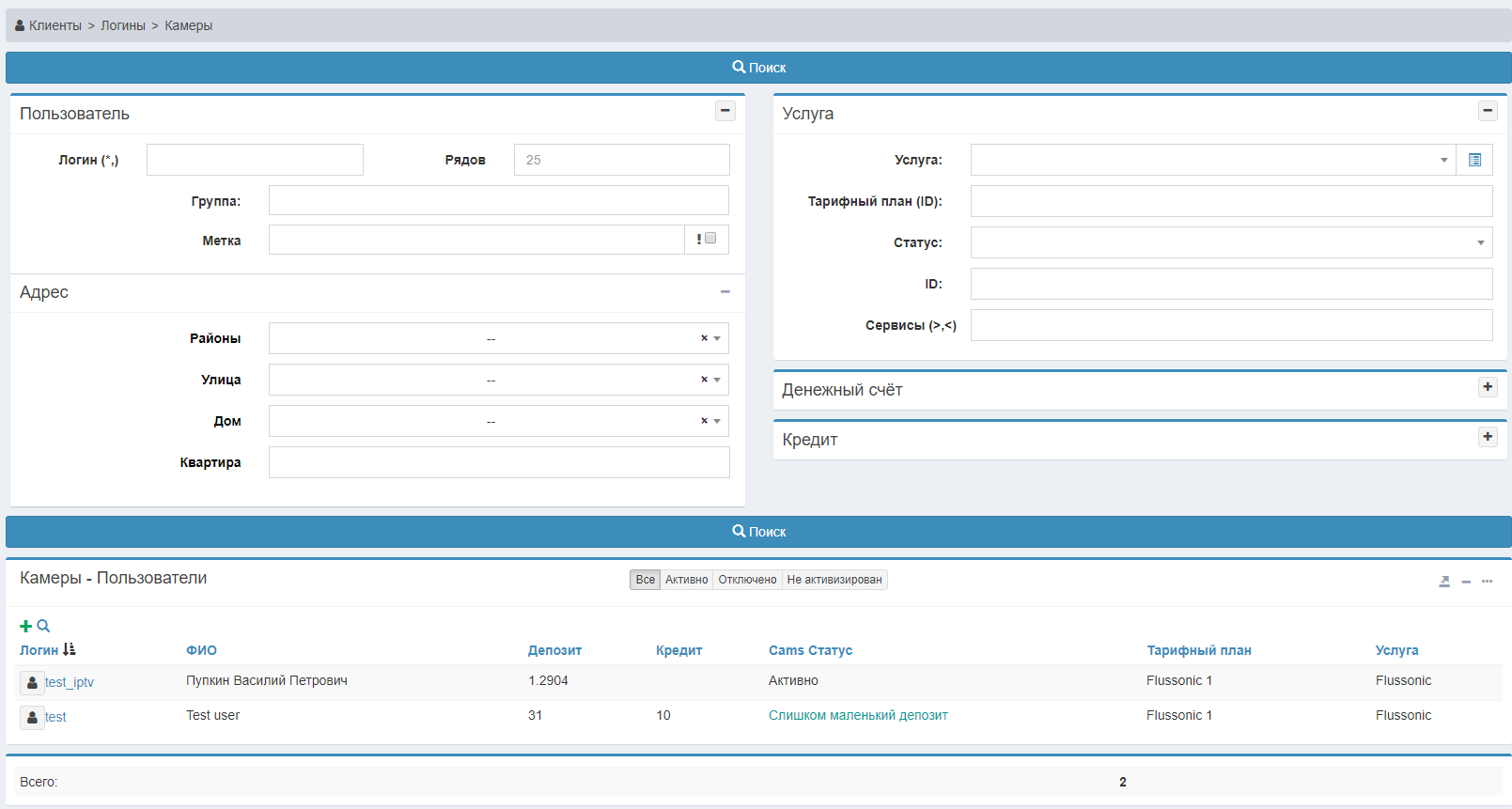Click the magnifier icon above the Логин column

click(x=43, y=626)
